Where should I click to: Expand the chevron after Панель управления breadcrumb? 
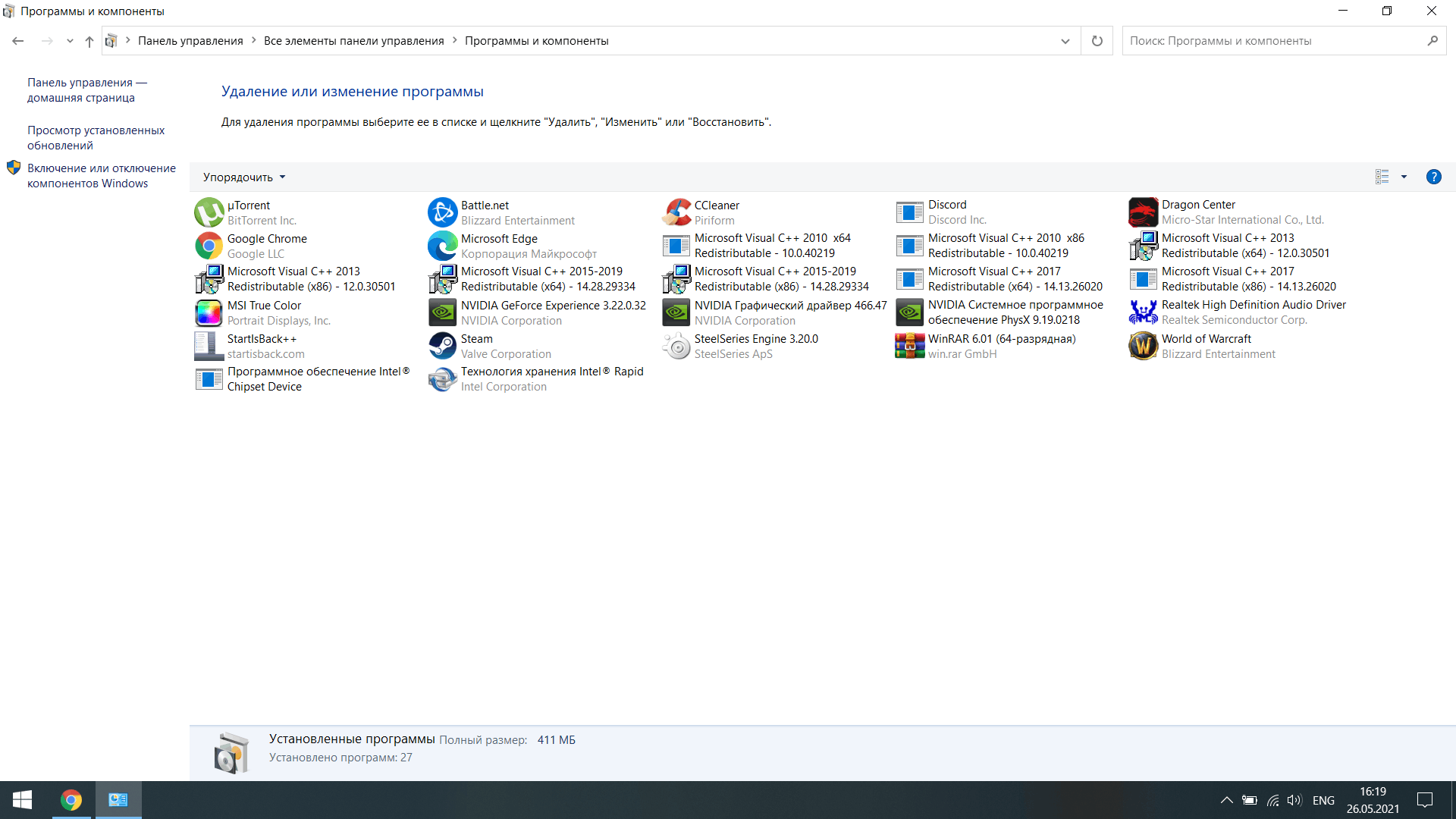pos(253,40)
